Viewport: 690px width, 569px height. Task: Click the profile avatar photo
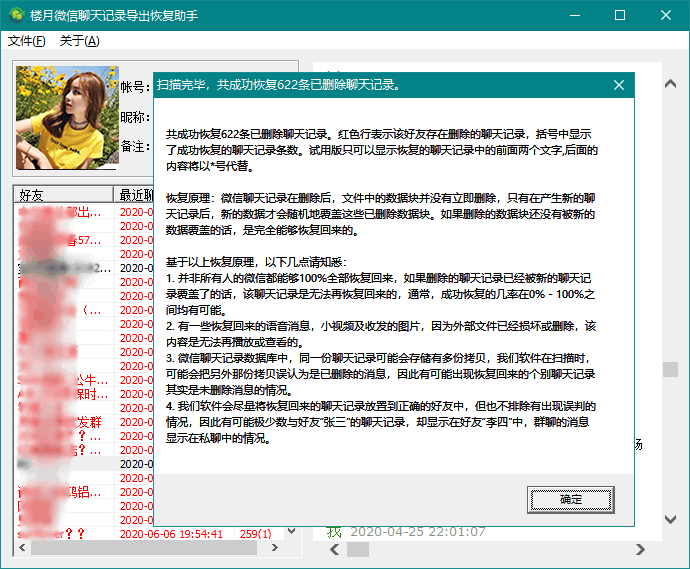click(x=67, y=117)
